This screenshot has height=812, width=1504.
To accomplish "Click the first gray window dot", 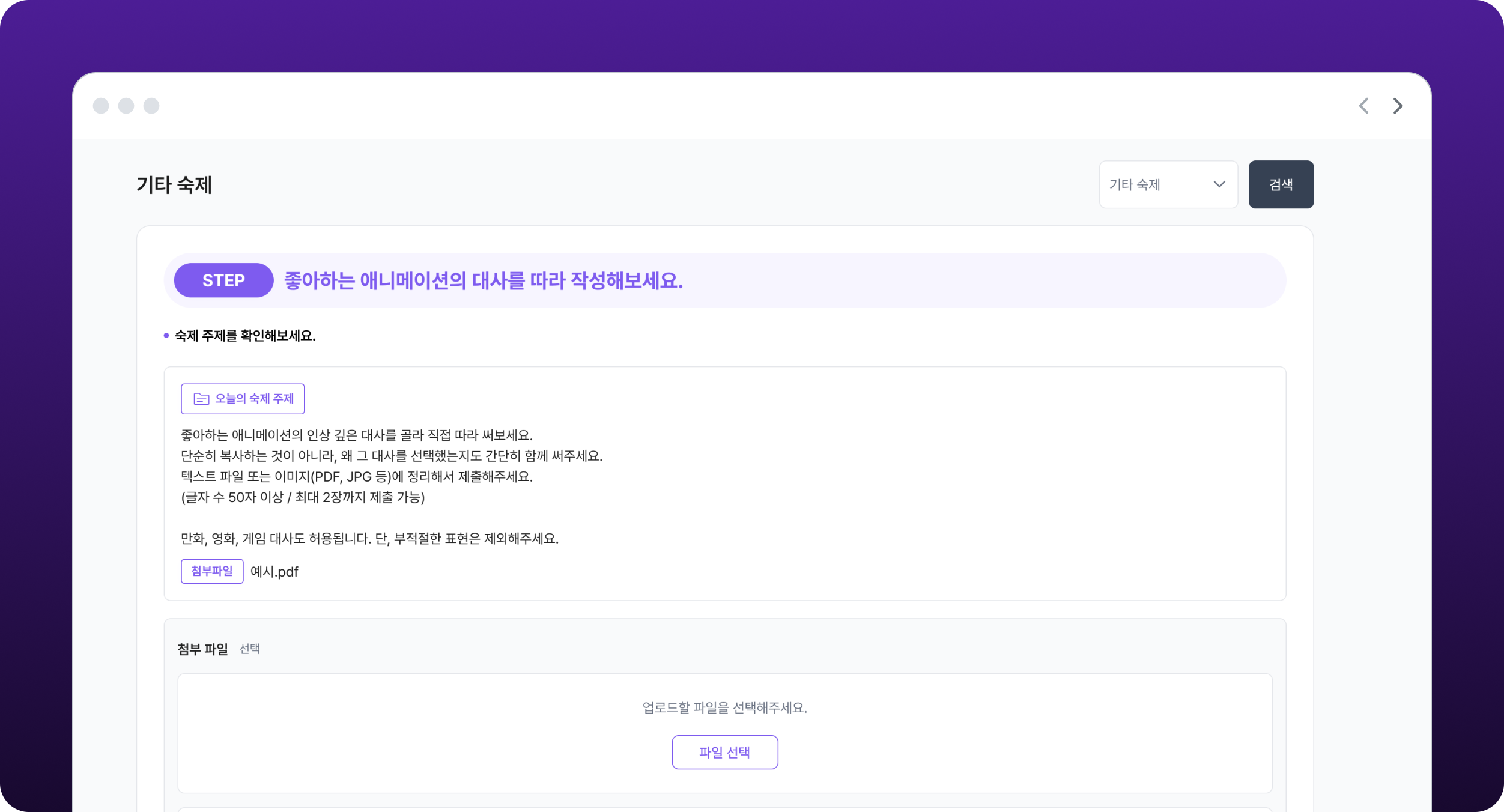I will point(101,106).
